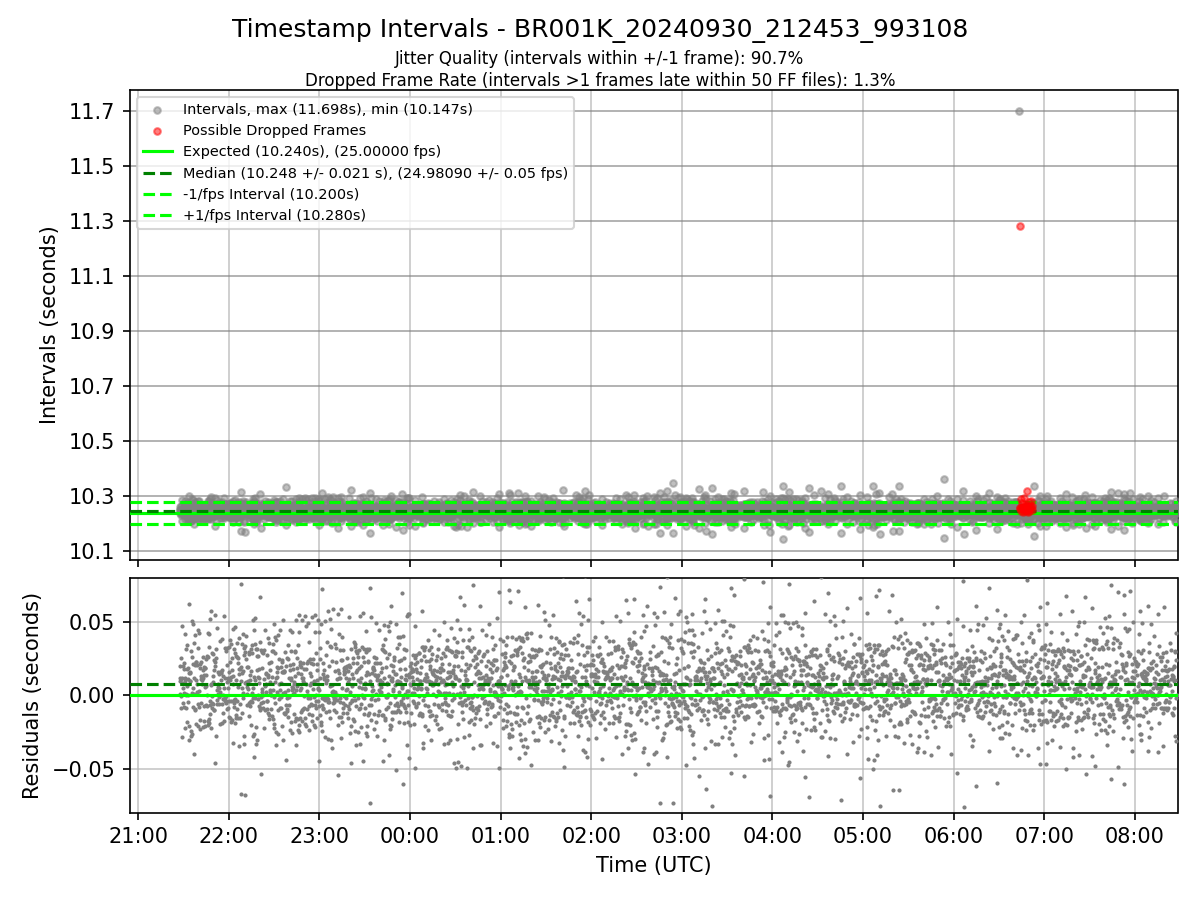Select legend entry starting with 'Median (10.248'
The height and width of the screenshot is (900, 1200).
coord(375,173)
